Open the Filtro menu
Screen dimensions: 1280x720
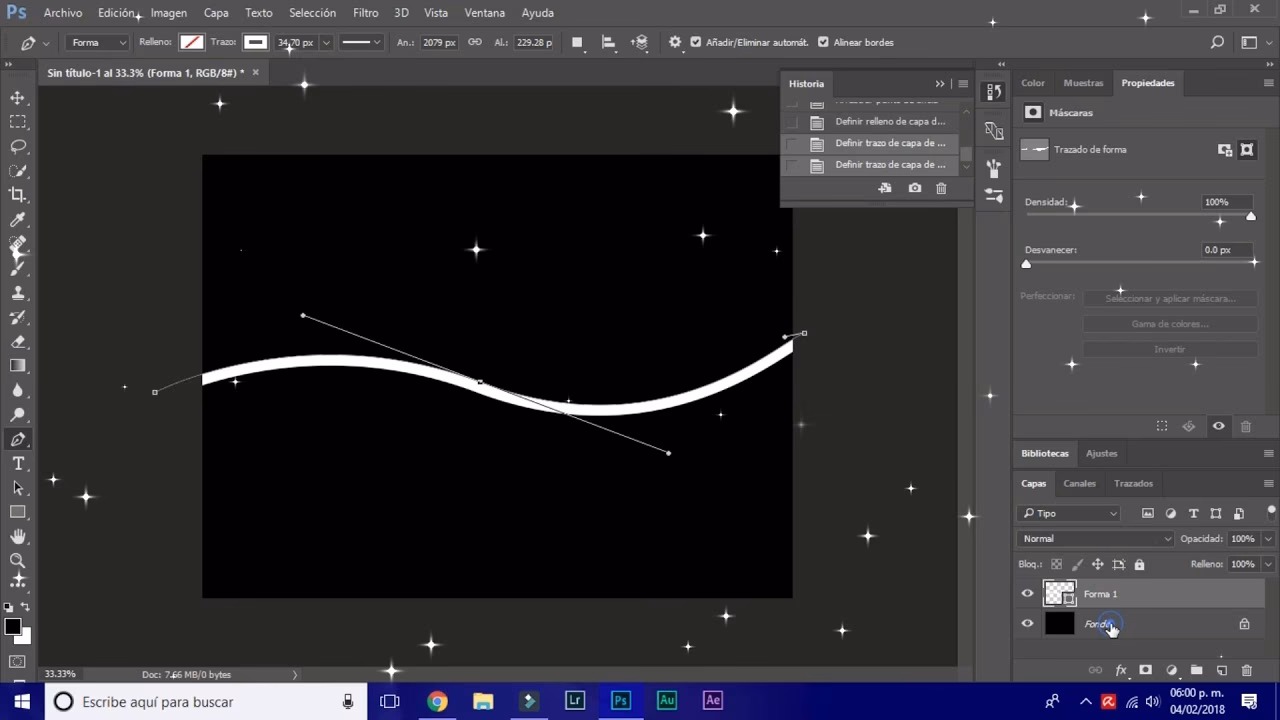365,13
